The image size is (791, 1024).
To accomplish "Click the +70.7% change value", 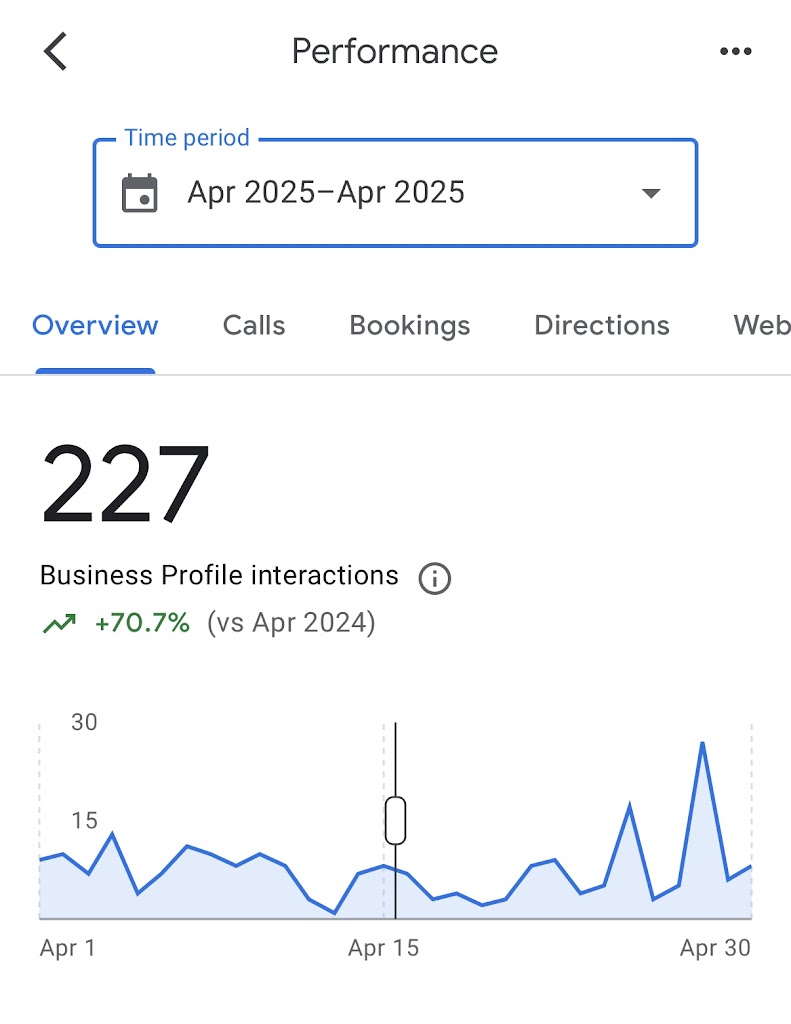I will (x=142, y=623).
